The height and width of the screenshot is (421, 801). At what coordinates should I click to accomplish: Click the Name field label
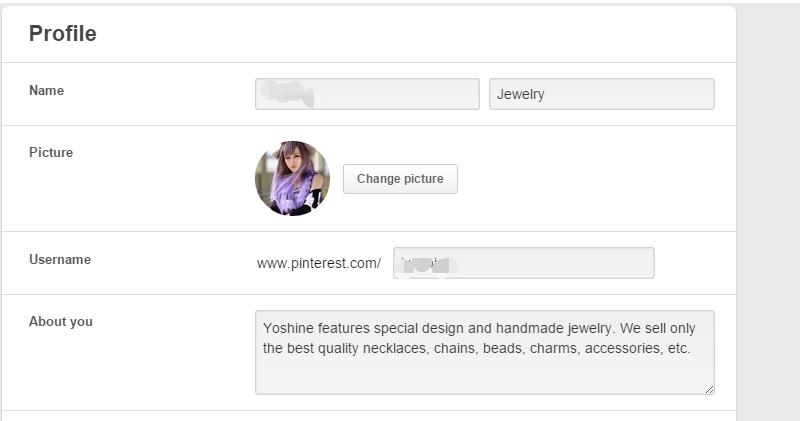(x=46, y=91)
